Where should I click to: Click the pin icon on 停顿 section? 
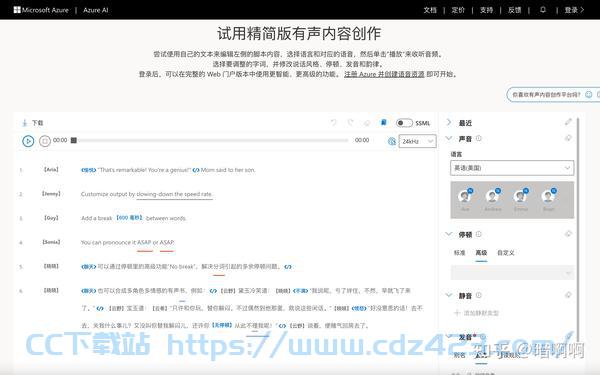[x=568, y=233]
